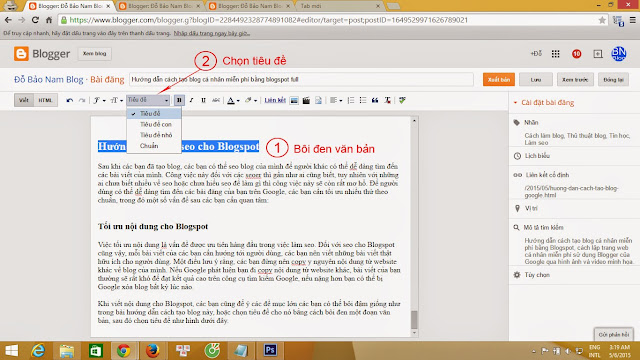The height and width of the screenshot is (360, 640).
Task: Click the Xem trước preview button
Action: point(575,80)
